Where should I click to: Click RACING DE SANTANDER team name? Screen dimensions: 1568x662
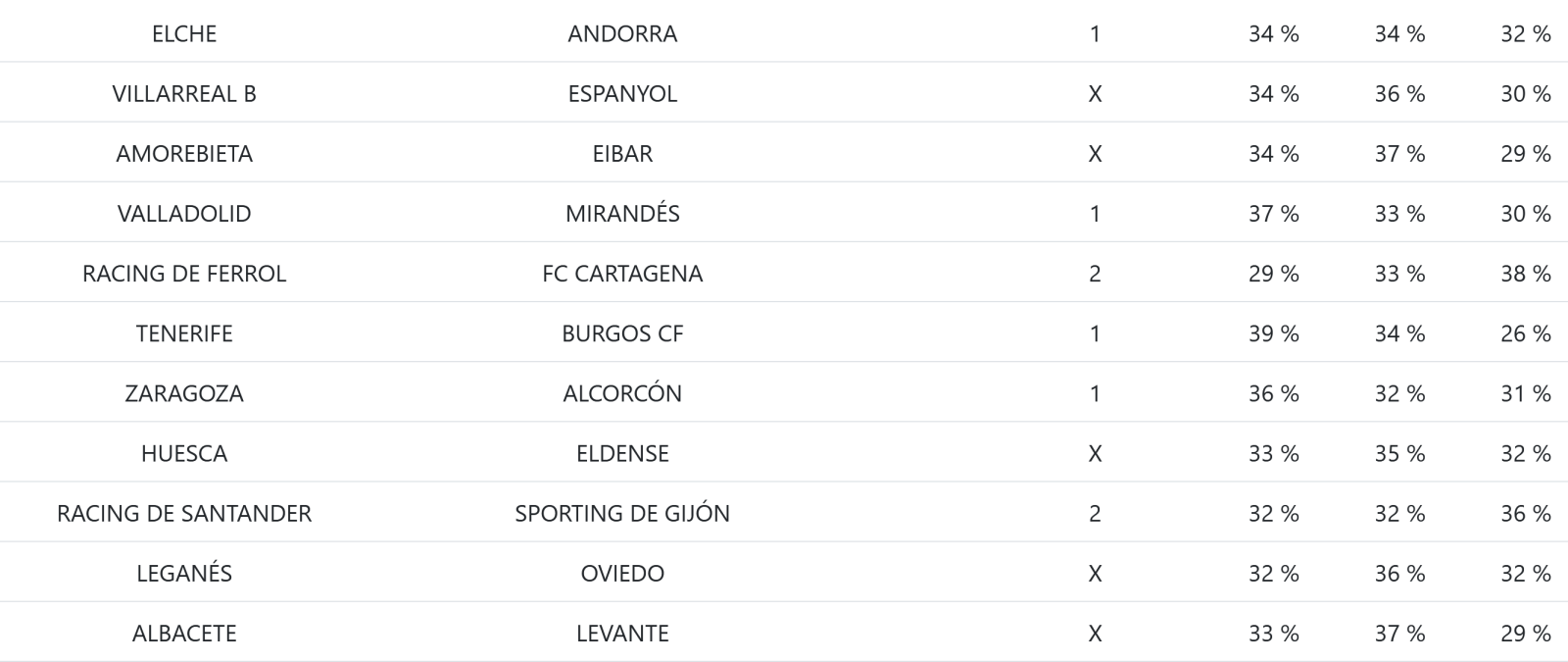tap(184, 513)
